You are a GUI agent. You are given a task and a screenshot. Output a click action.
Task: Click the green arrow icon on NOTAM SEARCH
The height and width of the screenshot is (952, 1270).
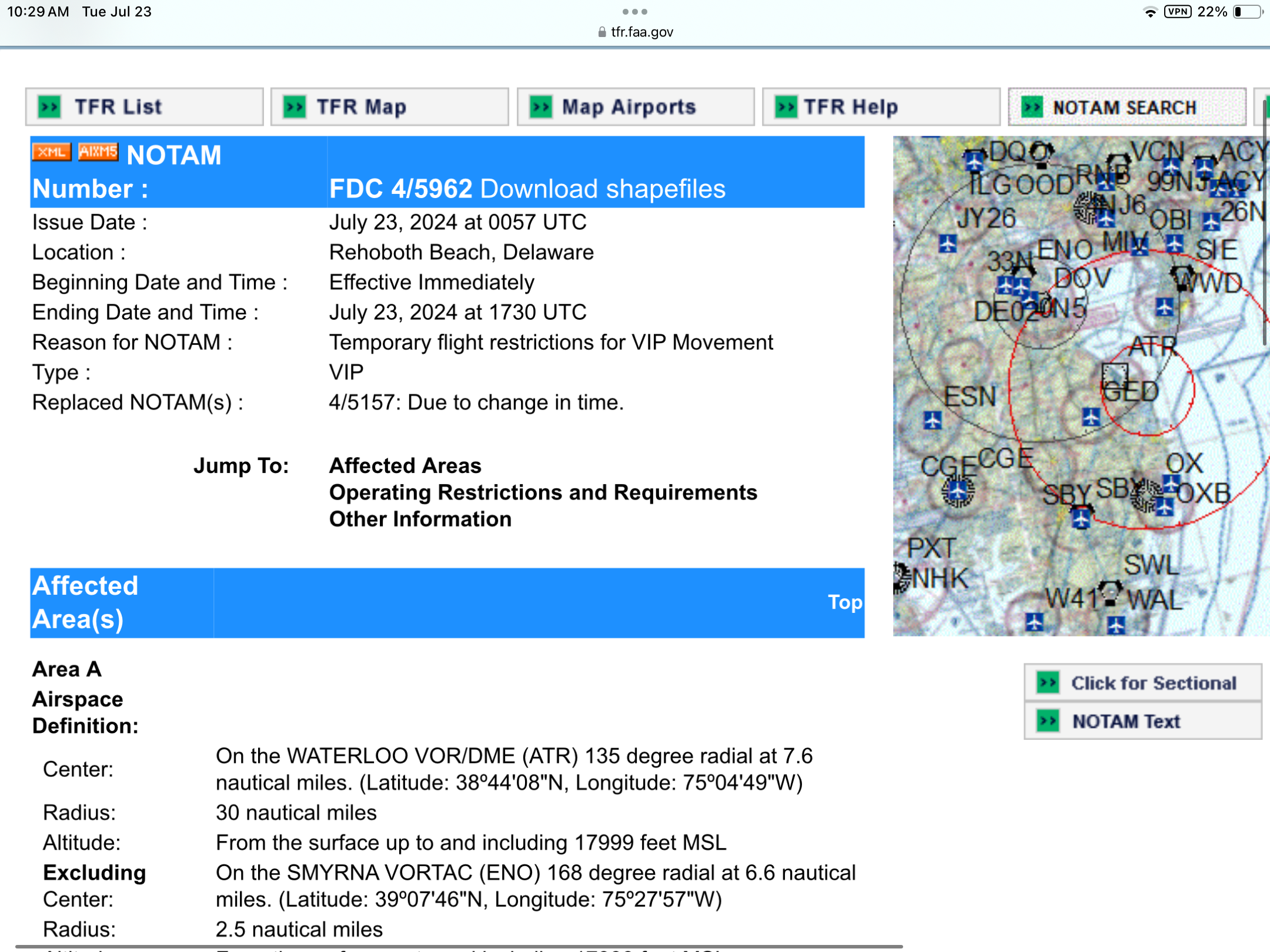tap(1032, 107)
